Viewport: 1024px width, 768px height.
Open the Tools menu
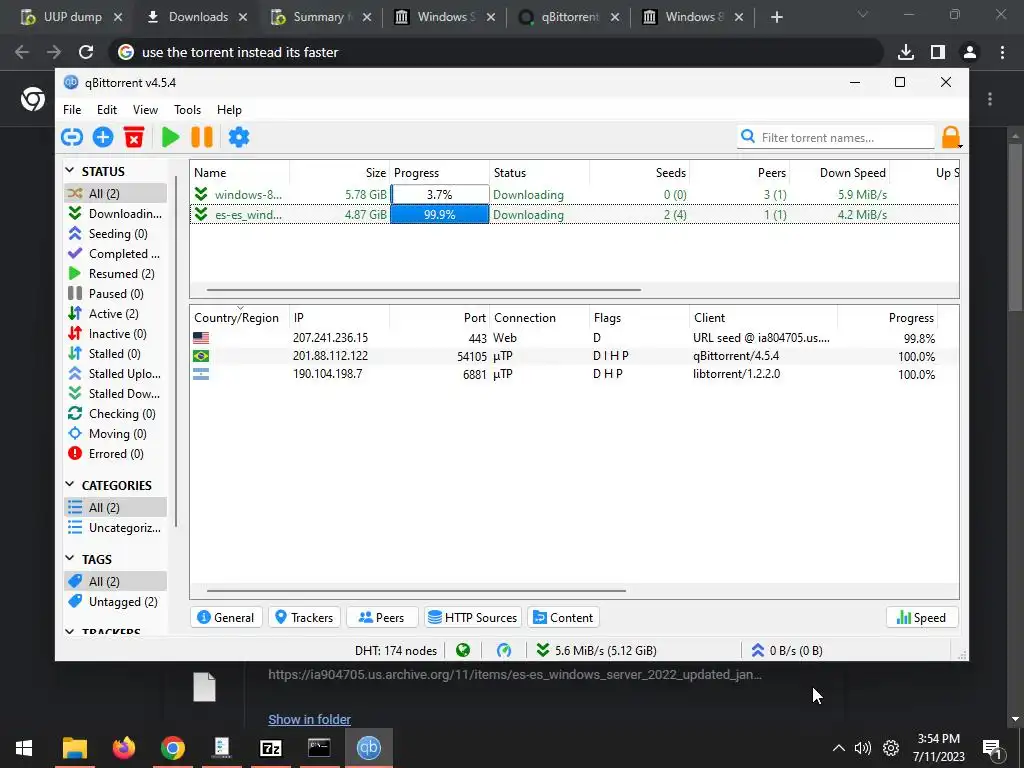coord(187,110)
